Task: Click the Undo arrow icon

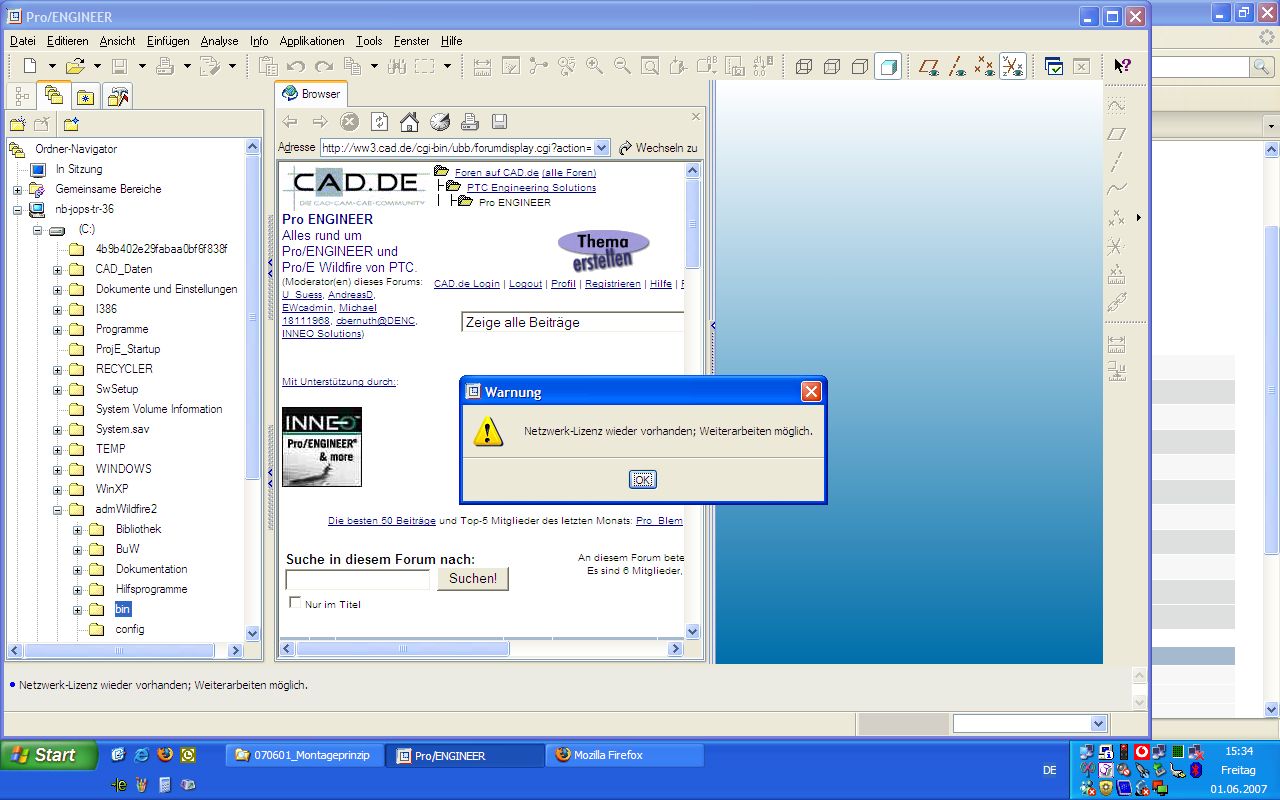Action: [x=296, y=66]
